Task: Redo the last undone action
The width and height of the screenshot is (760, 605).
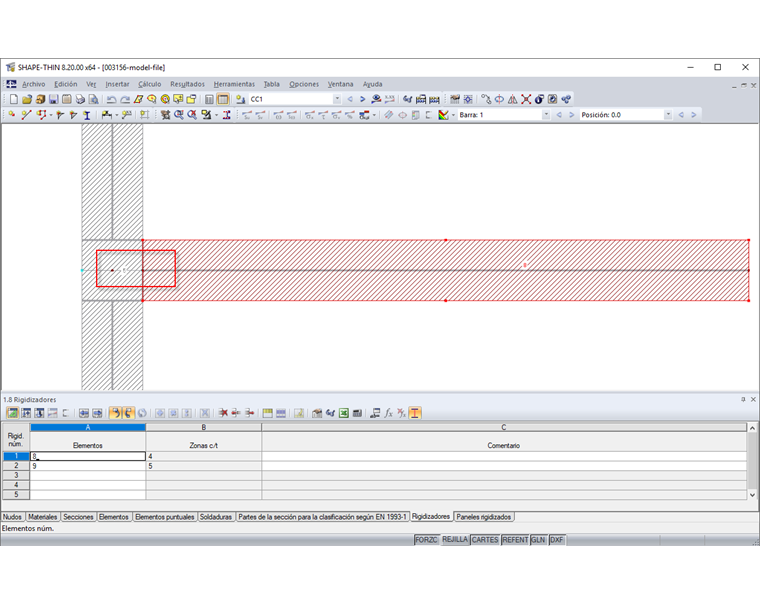Action: pos(125,99)
